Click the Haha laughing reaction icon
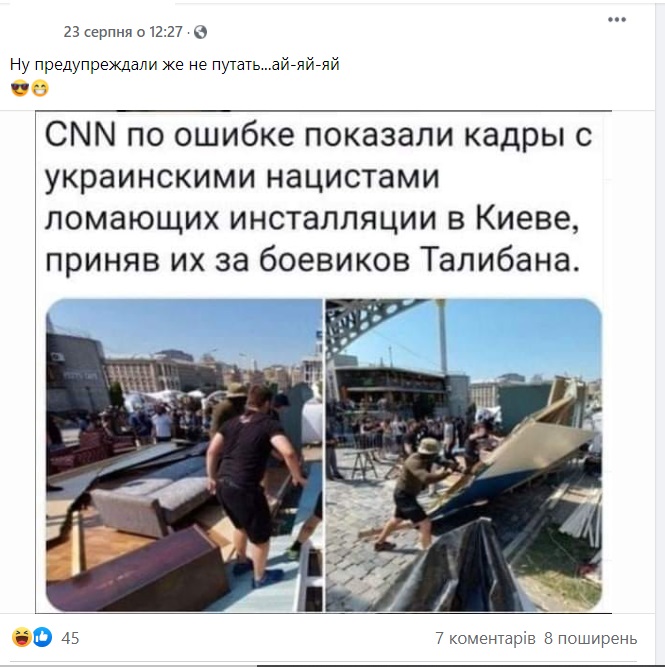 tap(22, 637)
